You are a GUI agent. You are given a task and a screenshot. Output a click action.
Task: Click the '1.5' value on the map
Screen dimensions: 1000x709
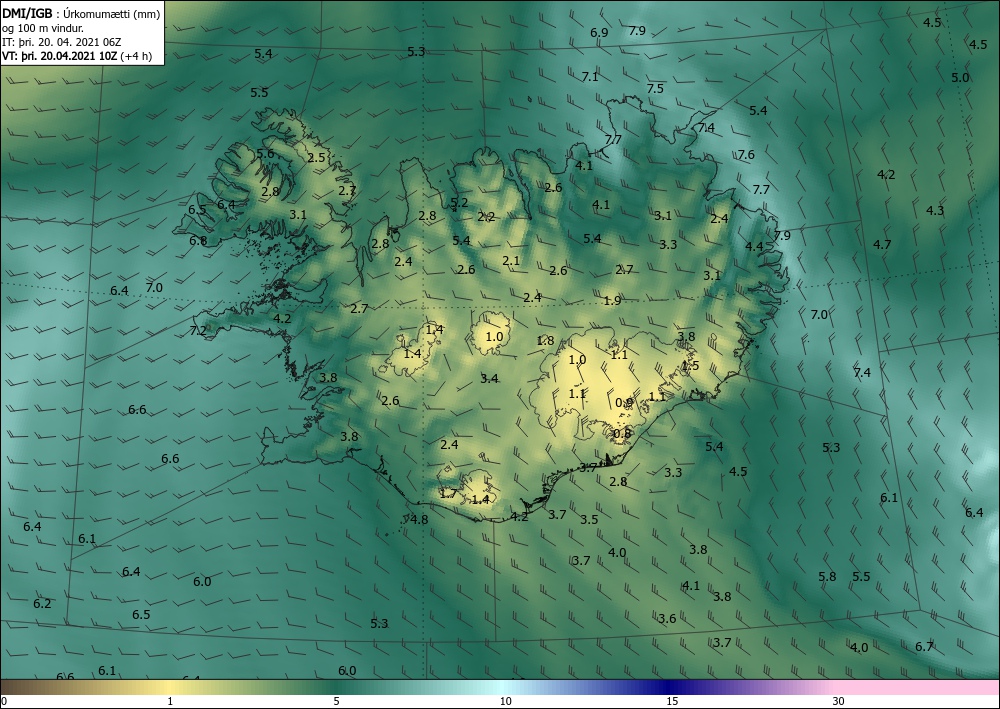tap(691, 366)
